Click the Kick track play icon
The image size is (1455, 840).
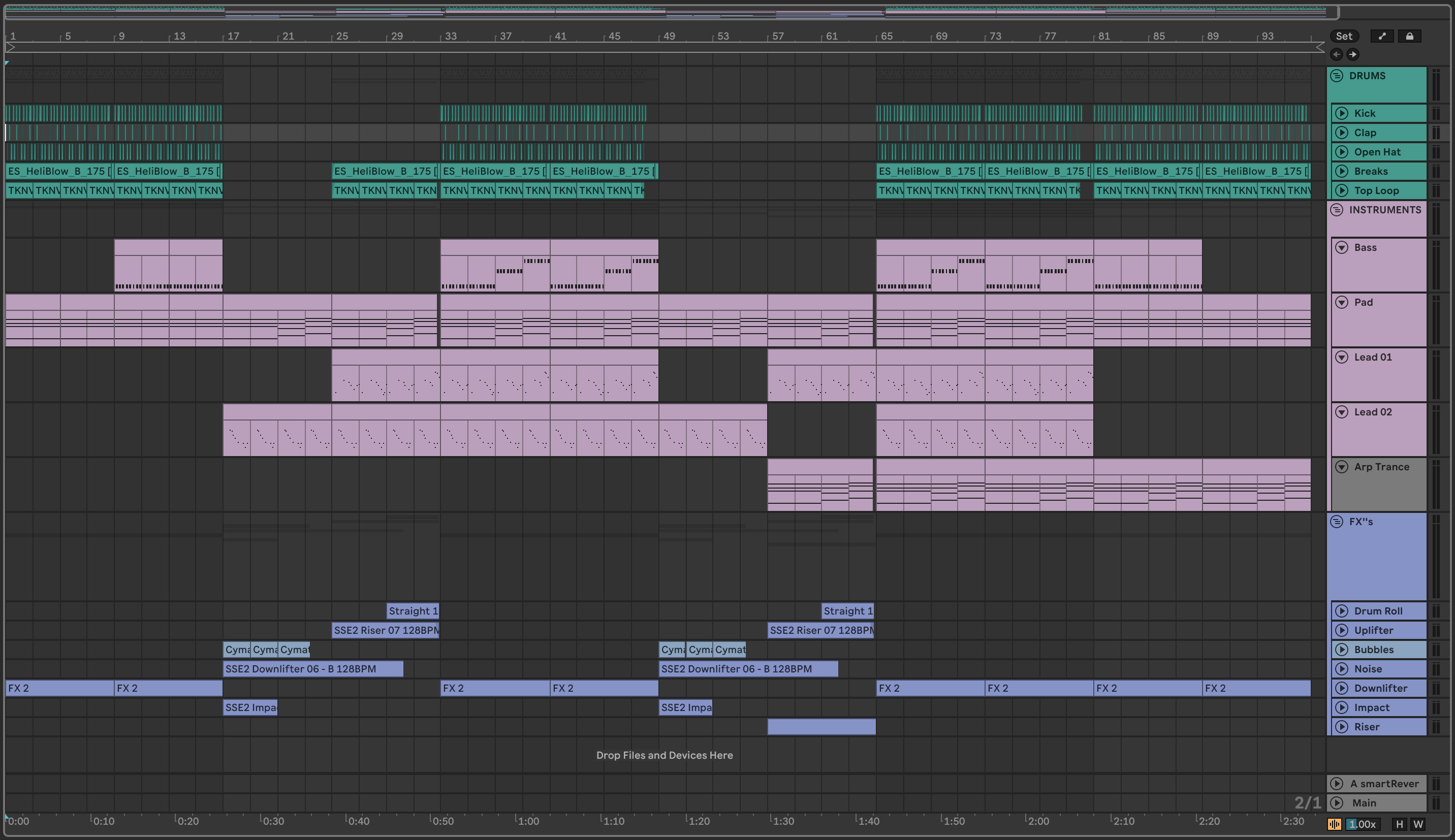click(1342, 114)
